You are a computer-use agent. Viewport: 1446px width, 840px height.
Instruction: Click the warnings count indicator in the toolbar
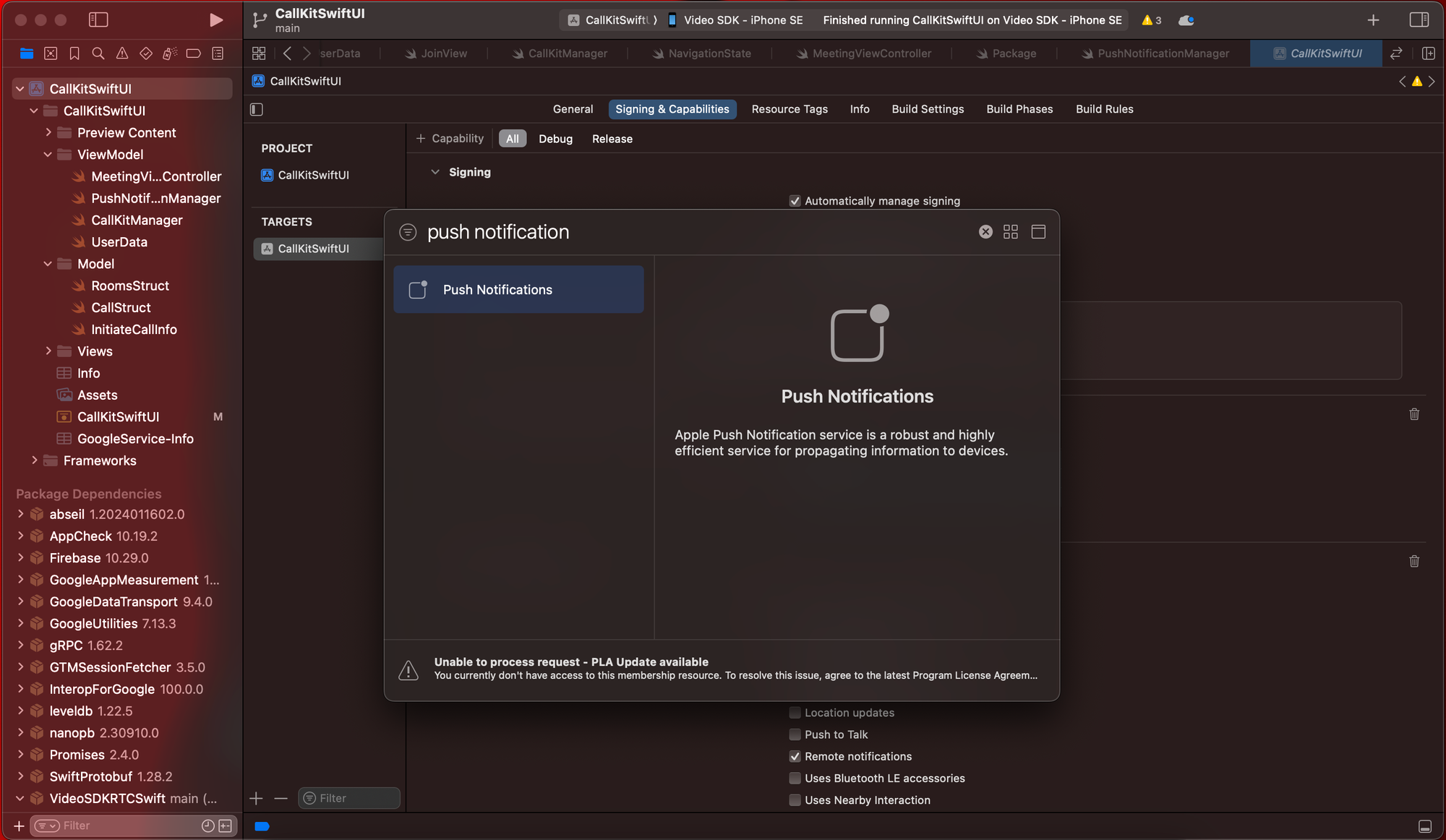pos(1152,20)
